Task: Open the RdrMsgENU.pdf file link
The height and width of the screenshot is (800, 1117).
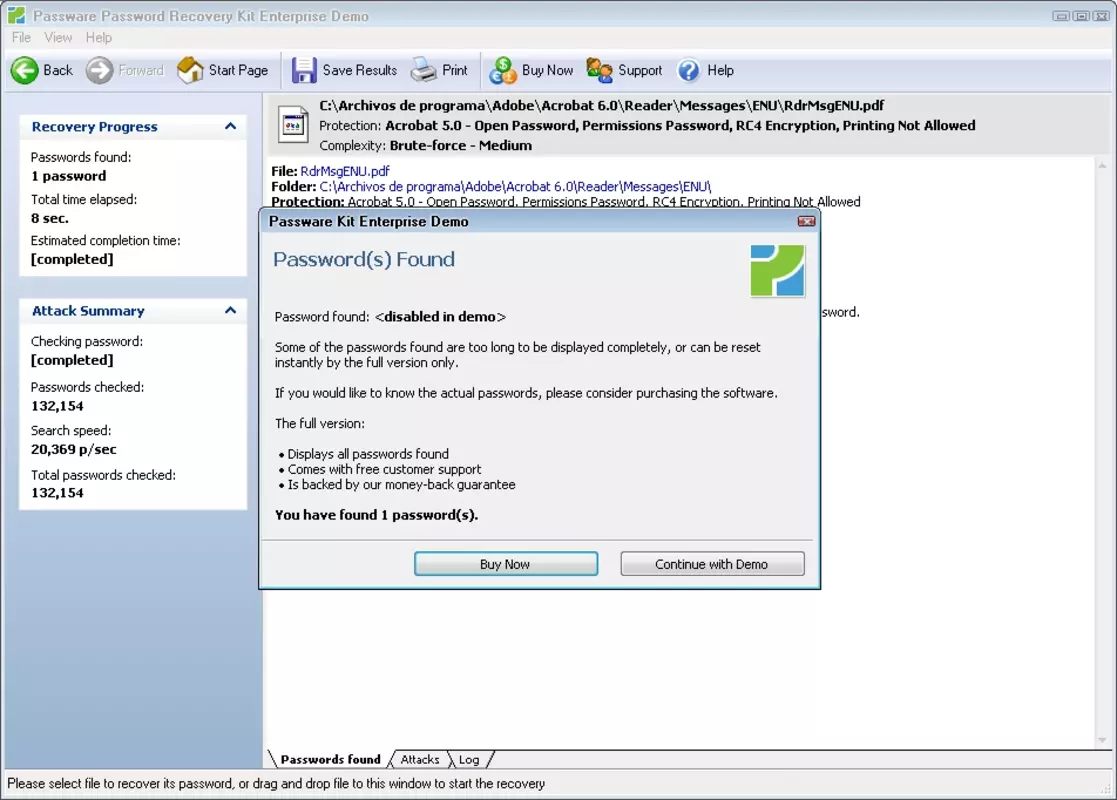Action: click(x=345, y=171)
